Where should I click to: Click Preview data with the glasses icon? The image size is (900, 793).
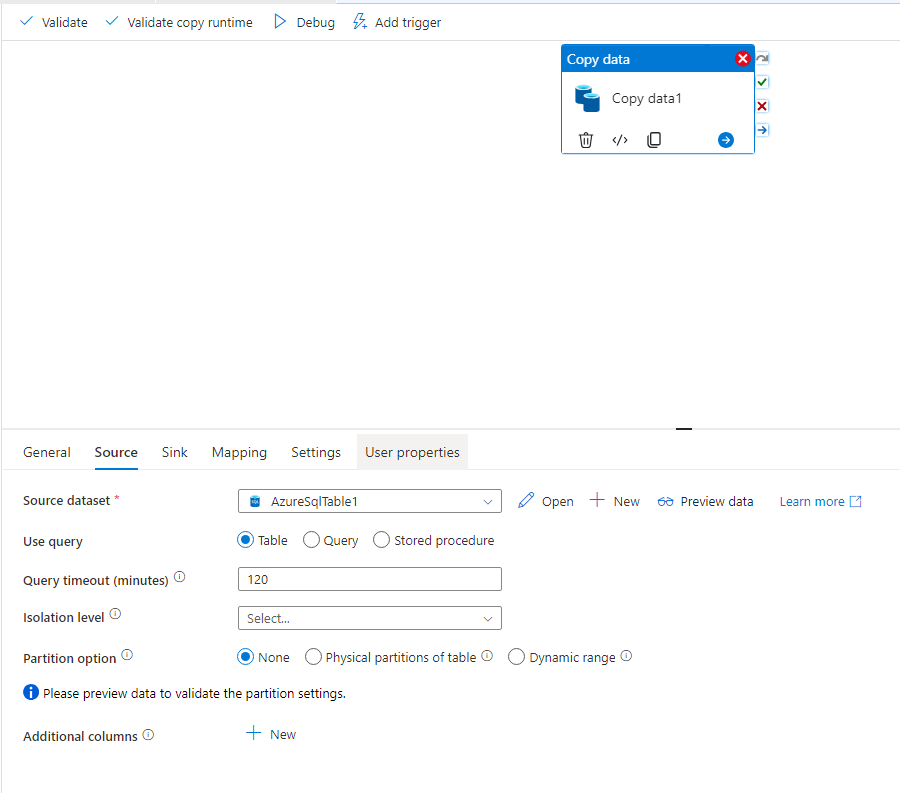(664, 501)
